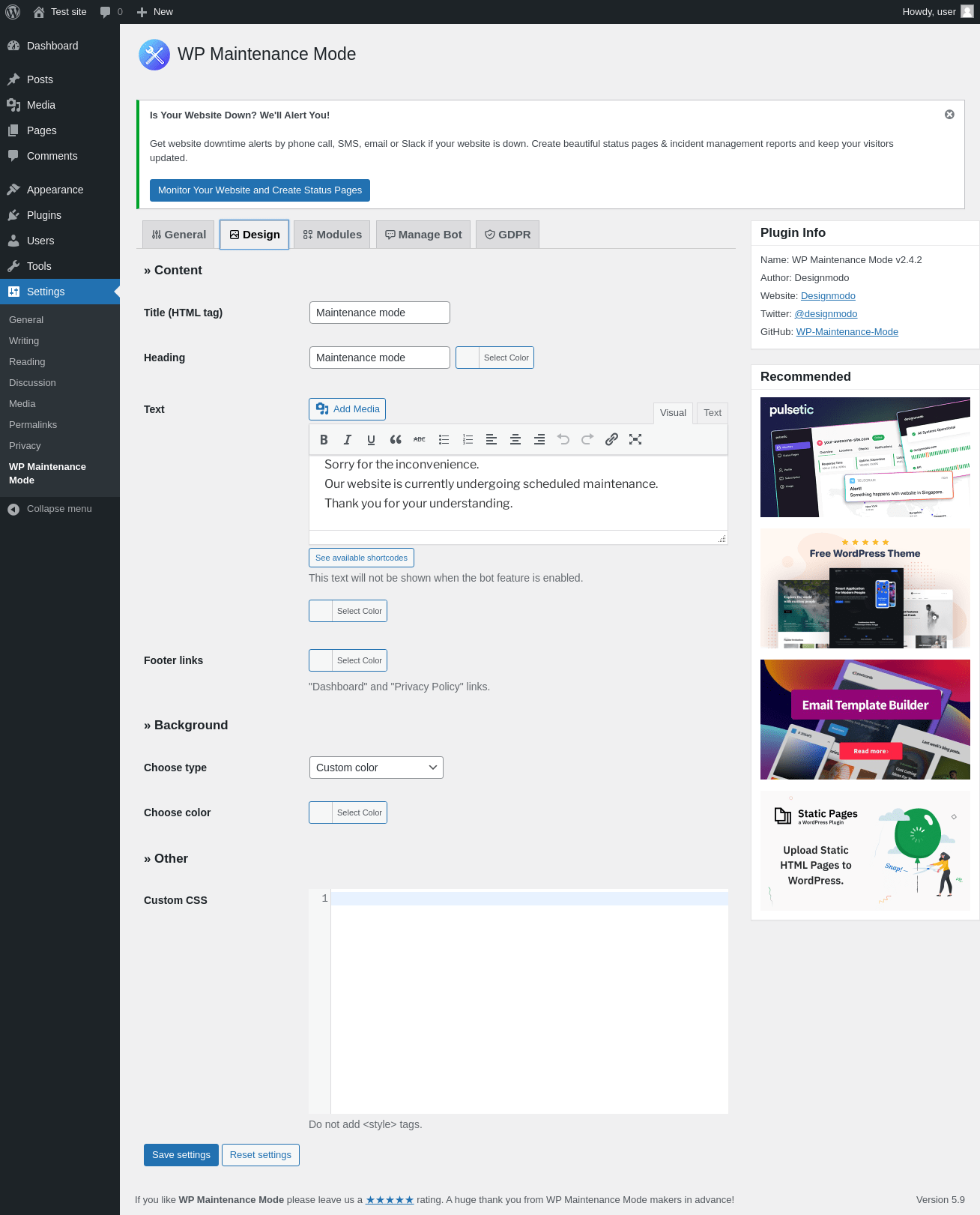980x1215 pixels.
Task: Focus the Title (HTML tag) input field
Action: 380,313
